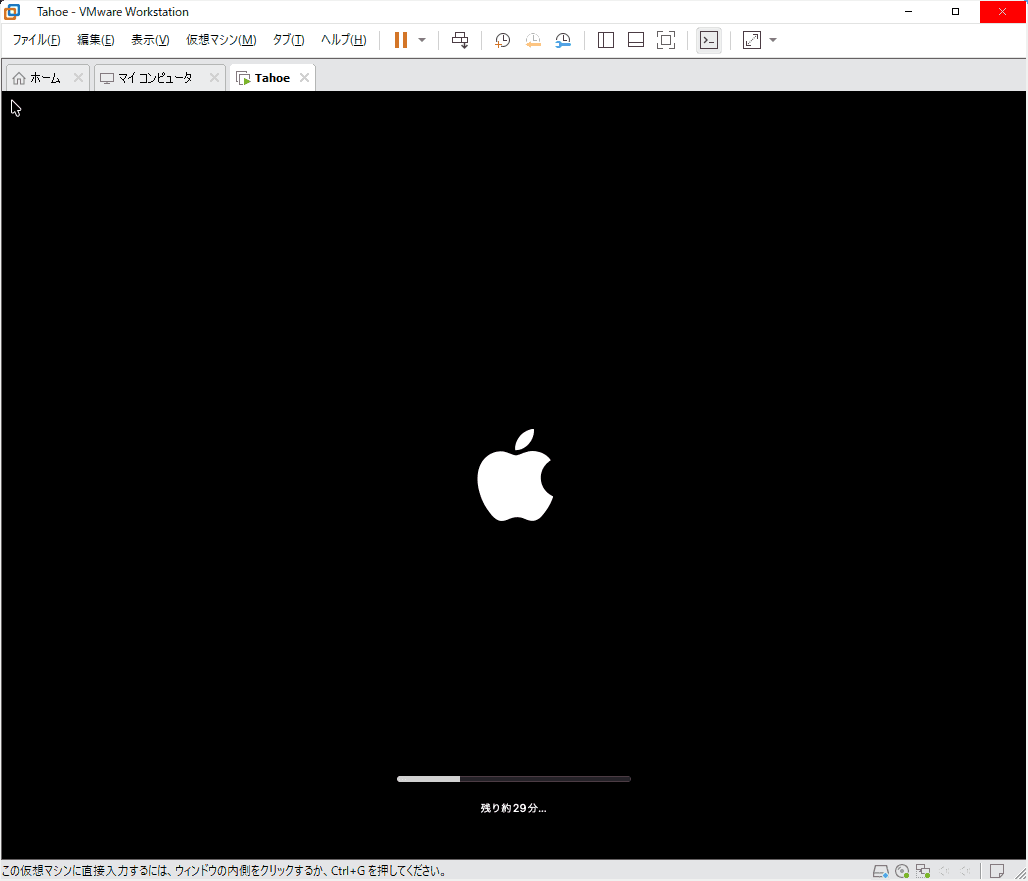Open the ファイル menu
This screenshot has width=1028, height=881.
(x=36, y=40)
